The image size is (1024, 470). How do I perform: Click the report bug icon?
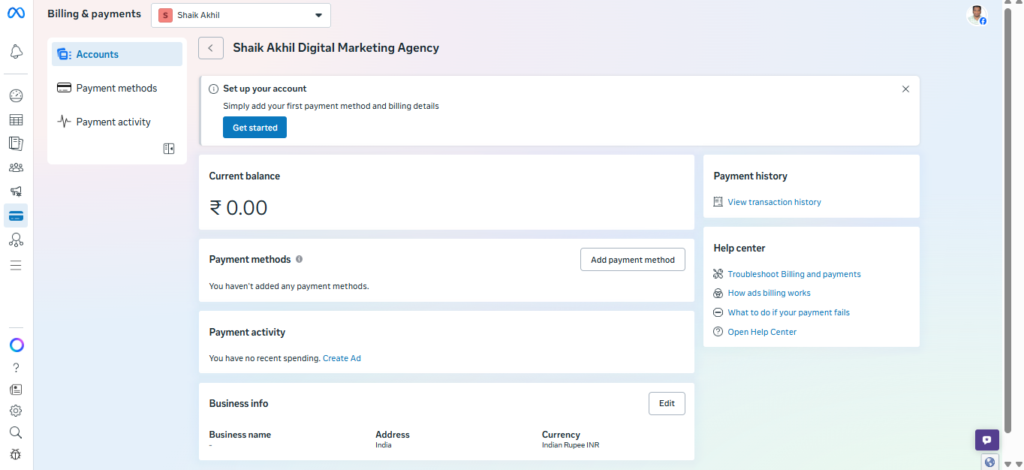[x=16, y=454]
